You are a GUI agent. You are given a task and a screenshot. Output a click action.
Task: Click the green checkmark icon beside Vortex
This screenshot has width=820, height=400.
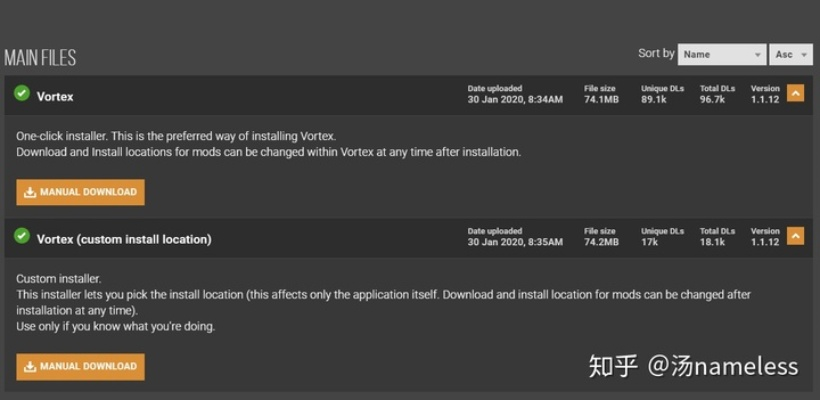pos(21,93)
